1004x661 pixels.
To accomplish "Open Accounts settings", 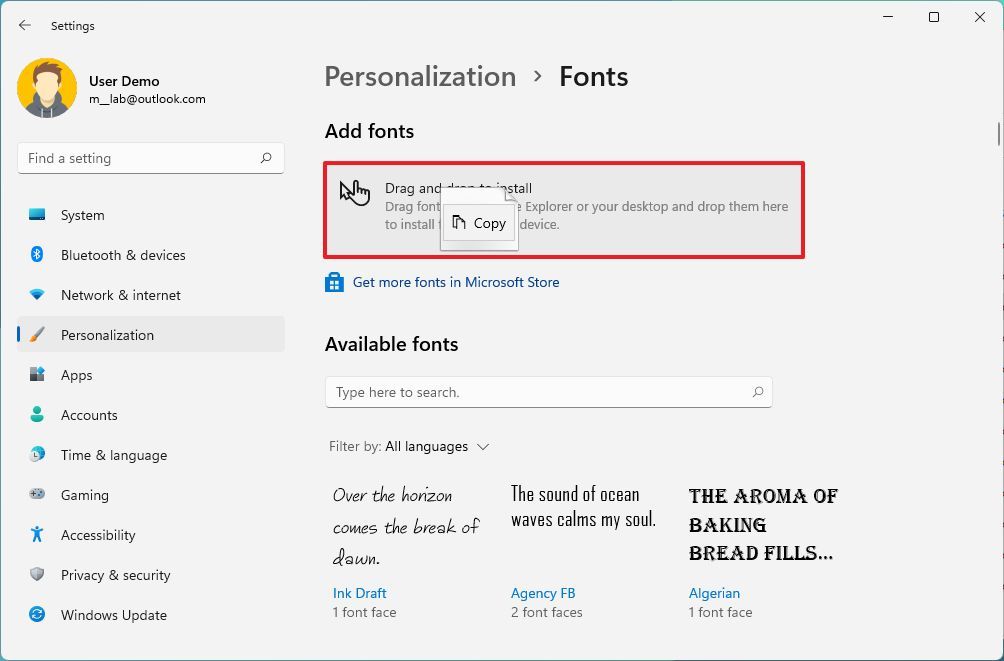I will pyautogui.click(x=89, y=415).
